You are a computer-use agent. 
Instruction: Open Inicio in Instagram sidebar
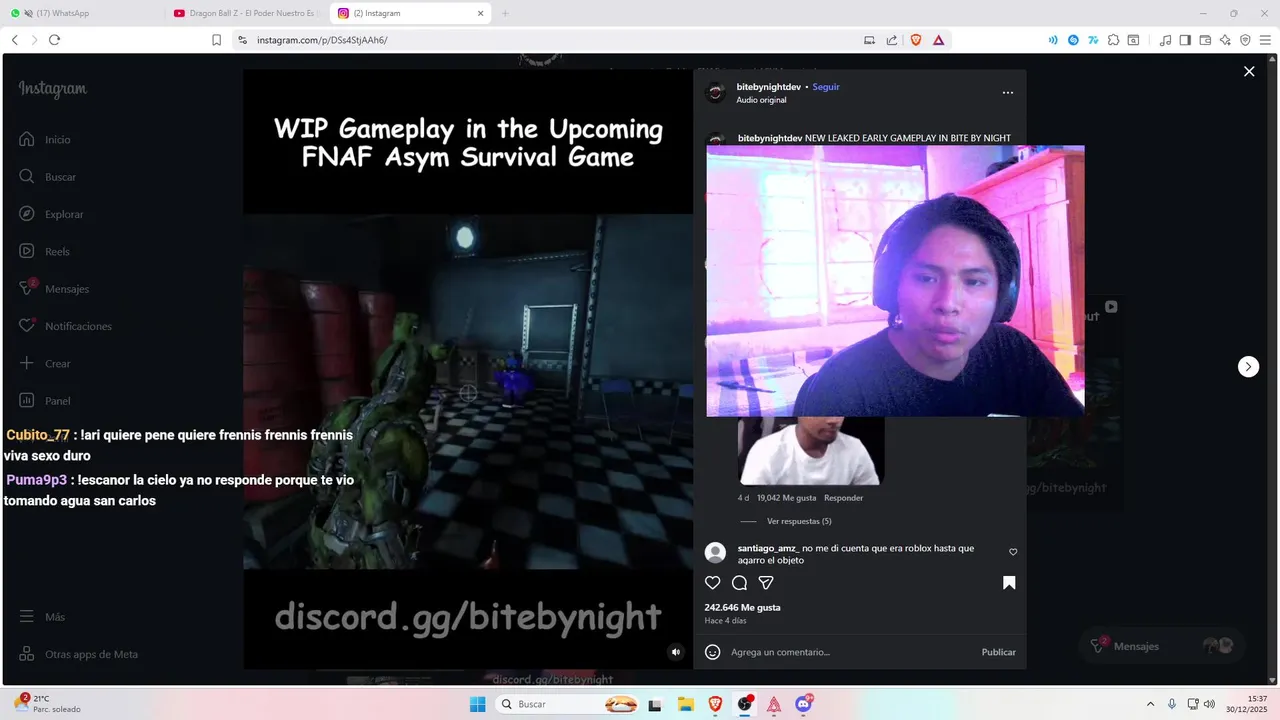tap(45, 139)
